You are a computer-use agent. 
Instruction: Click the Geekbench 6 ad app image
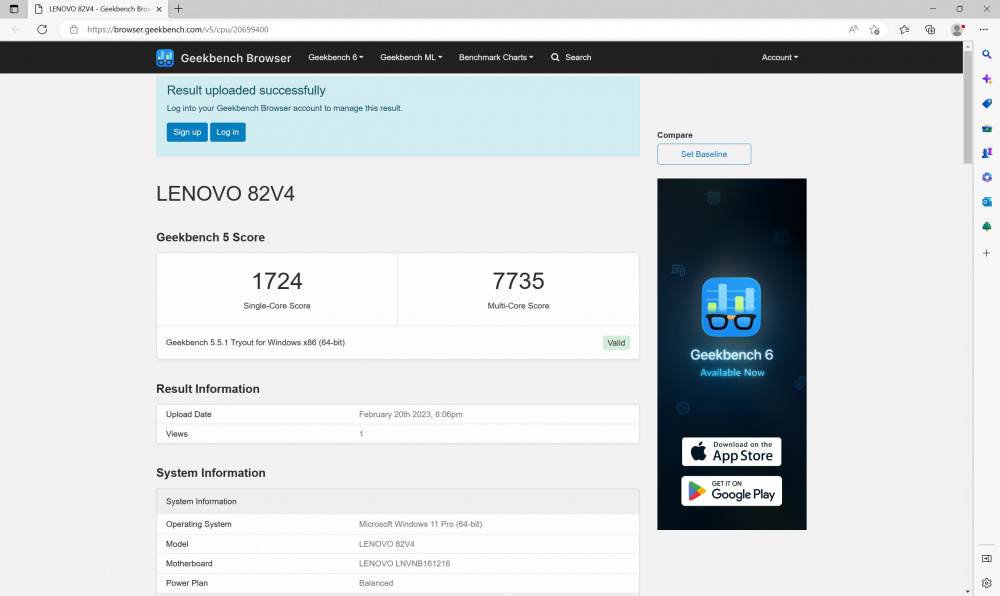coord(732,307)
